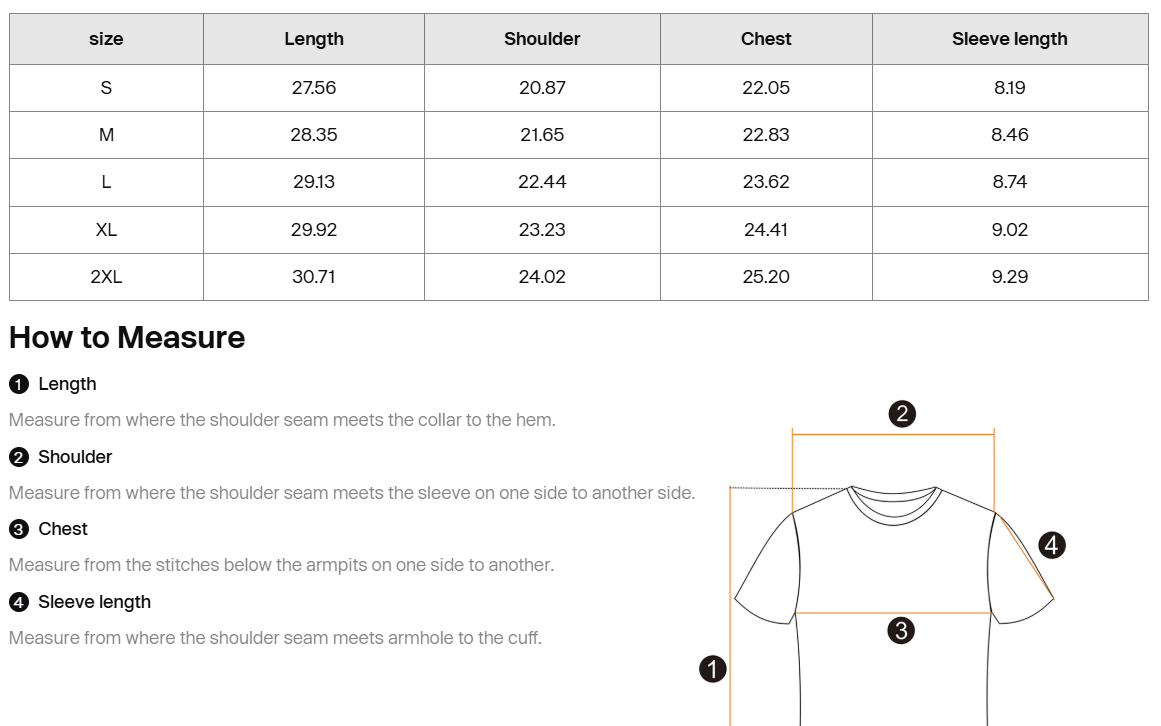The width and height of the screenshot is (1161, 726).
Task: Click the 27.56 length value for size S
Action: pos(314,88)
